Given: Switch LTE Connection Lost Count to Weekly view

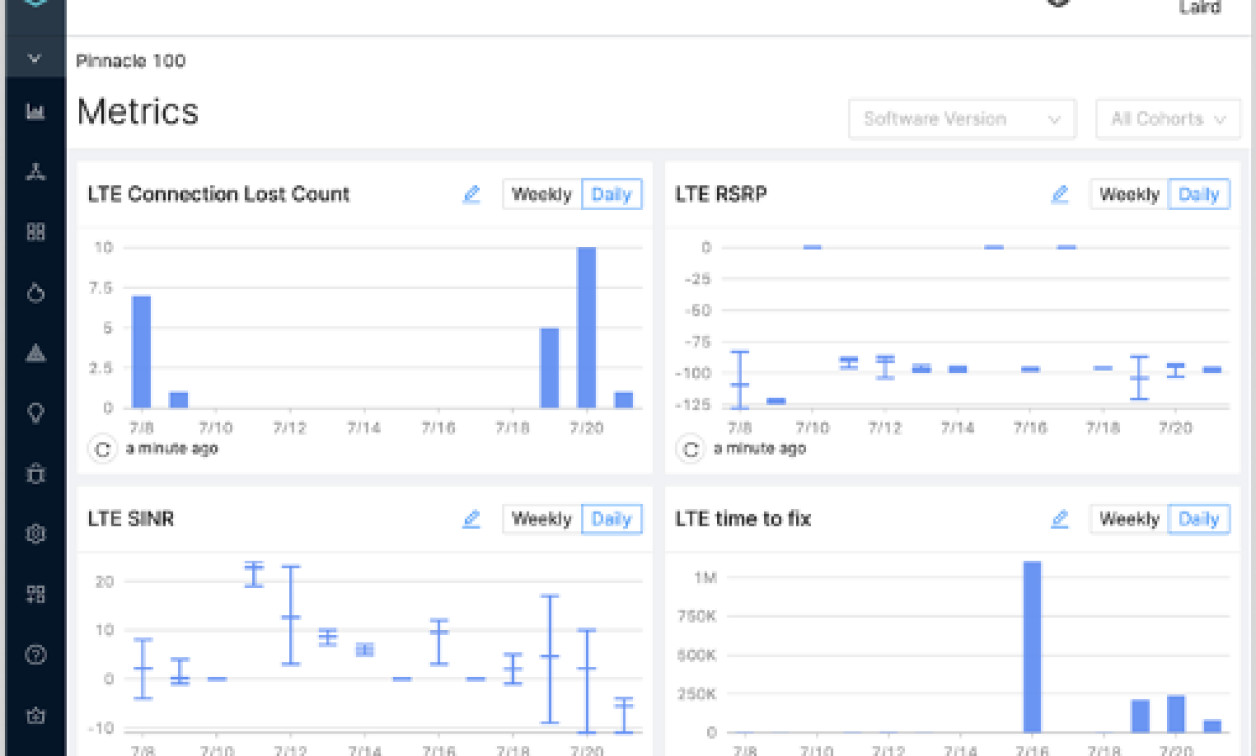Looking at the screenshot, I should click(542, 194).
